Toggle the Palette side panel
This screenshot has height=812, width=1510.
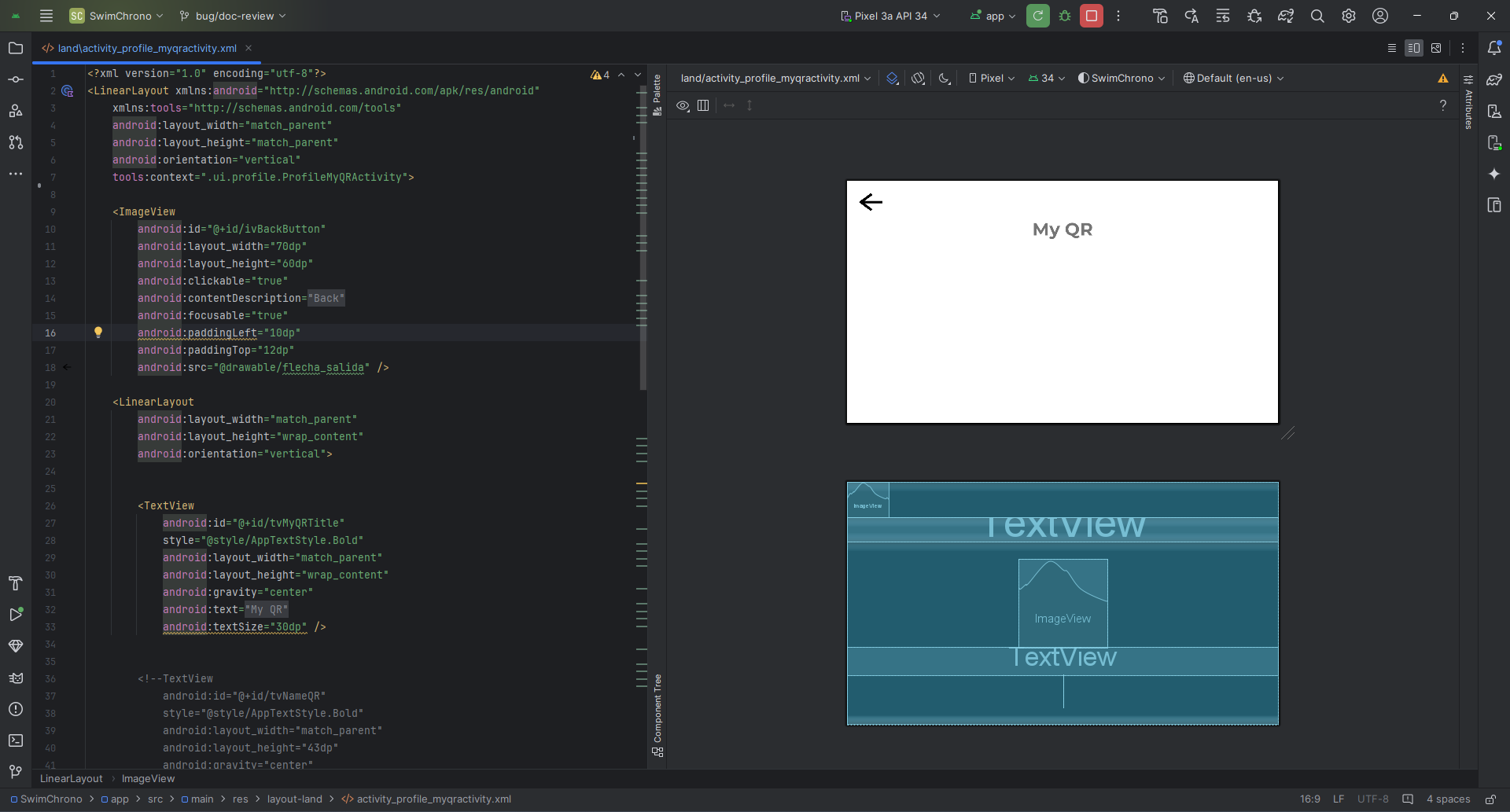click(657, 95)
